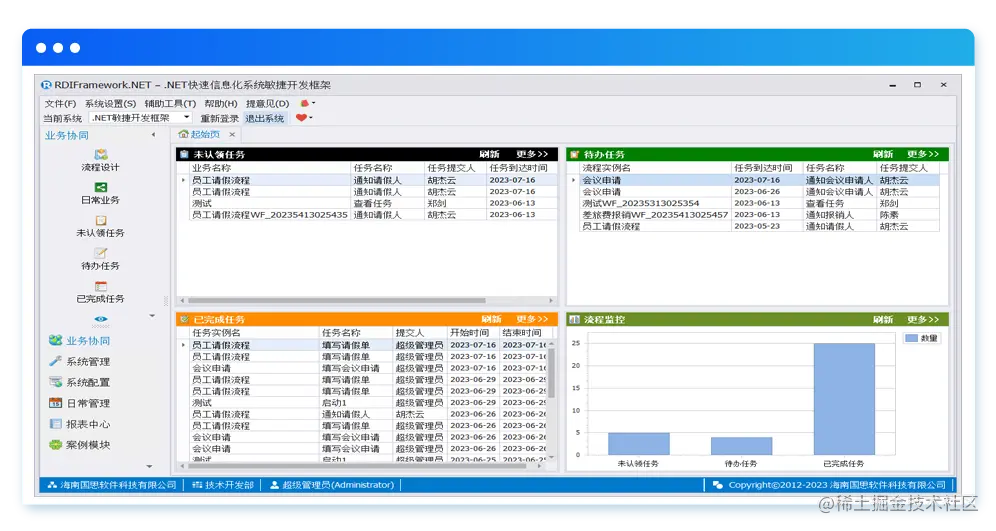Click the 未认领任务 bar in the chart
The image size is (996, 531).
coord(638,443)
